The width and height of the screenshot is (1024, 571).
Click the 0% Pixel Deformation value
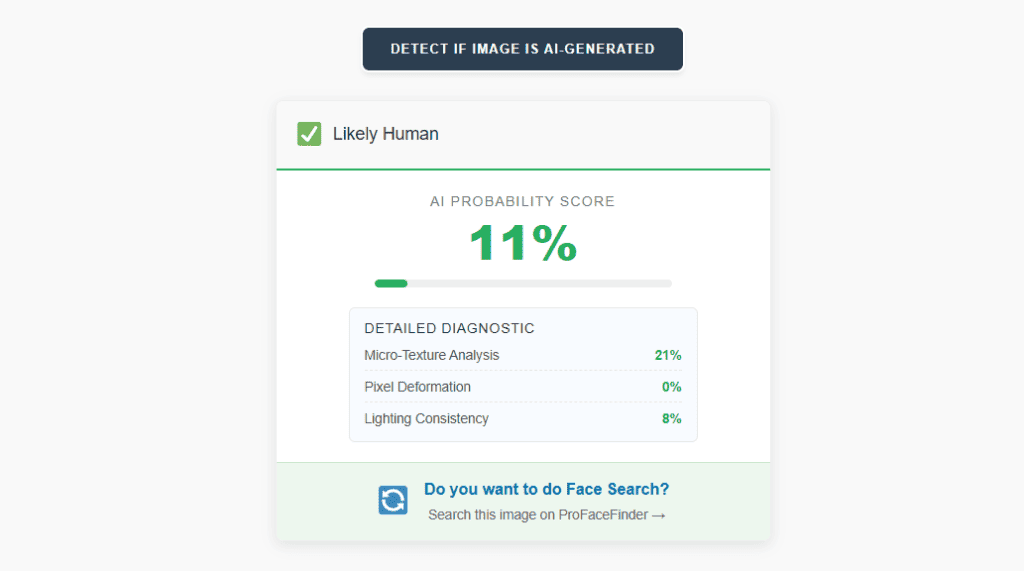(x=672, y=387)
